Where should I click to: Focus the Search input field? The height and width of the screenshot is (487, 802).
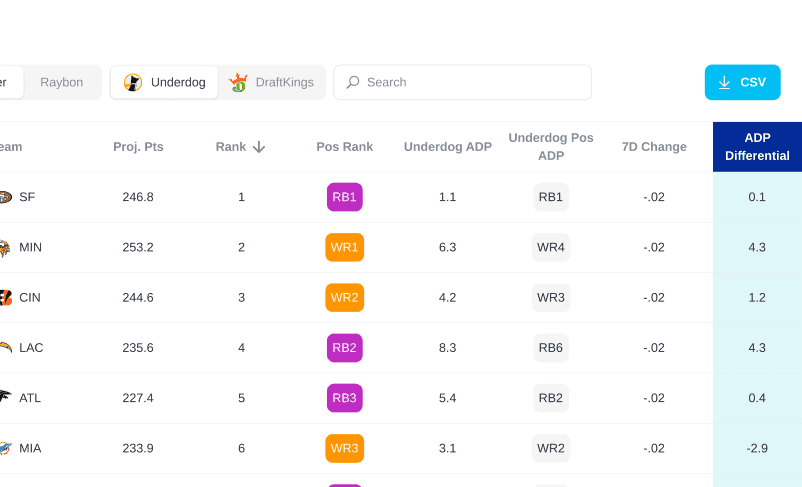pos(470,82)
